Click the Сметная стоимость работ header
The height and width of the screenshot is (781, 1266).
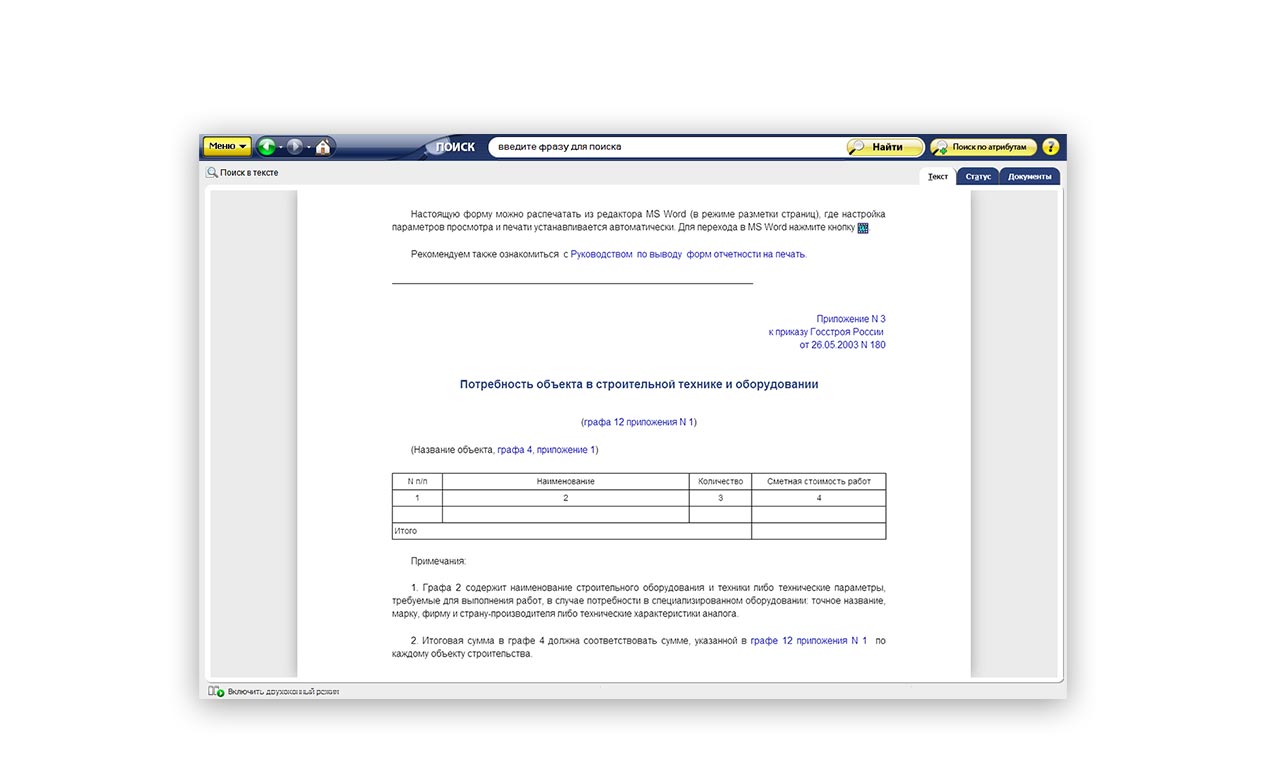pos(819,482)
